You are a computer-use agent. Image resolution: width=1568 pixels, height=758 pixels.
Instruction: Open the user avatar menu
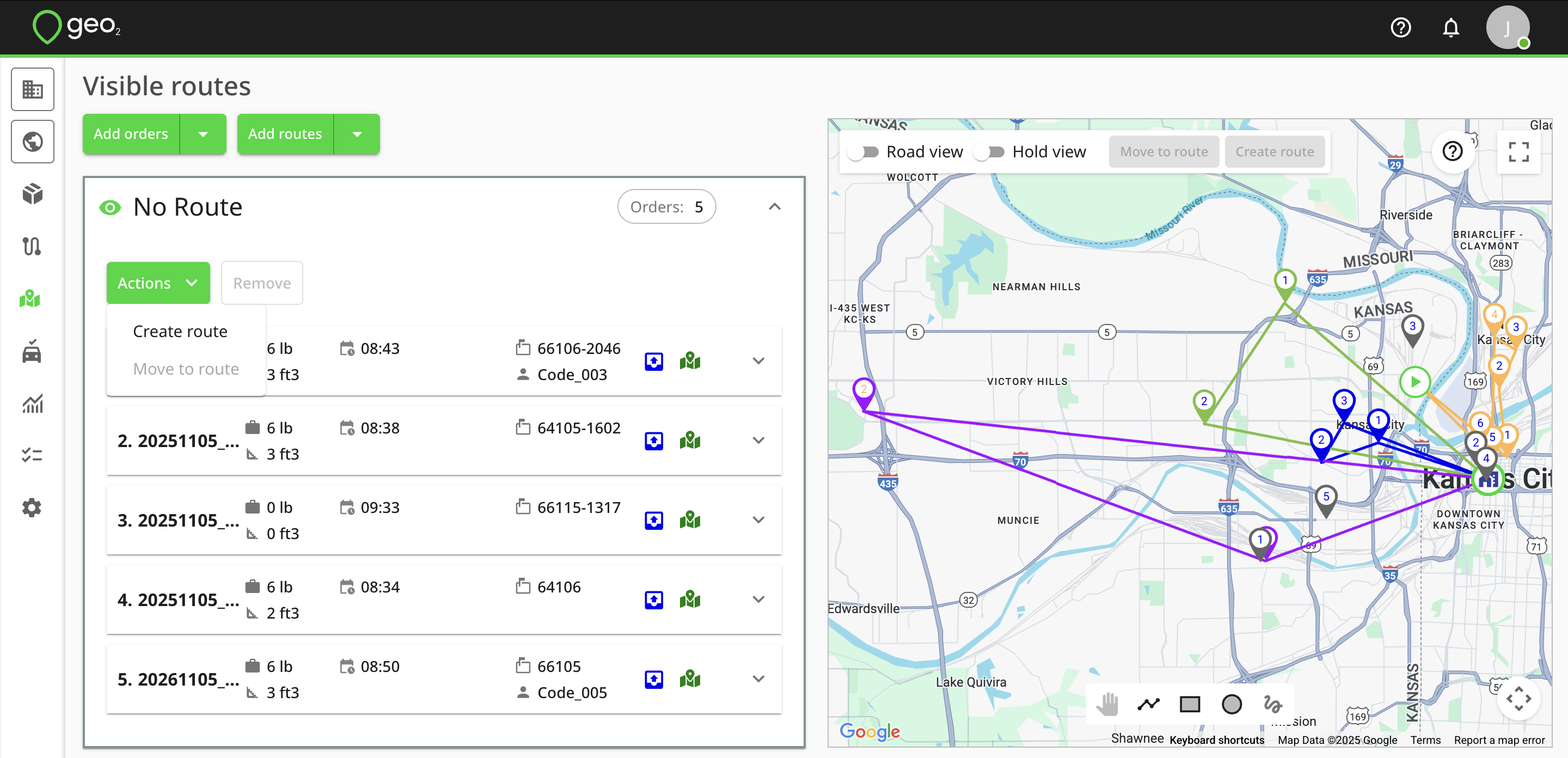[1507, 27]
